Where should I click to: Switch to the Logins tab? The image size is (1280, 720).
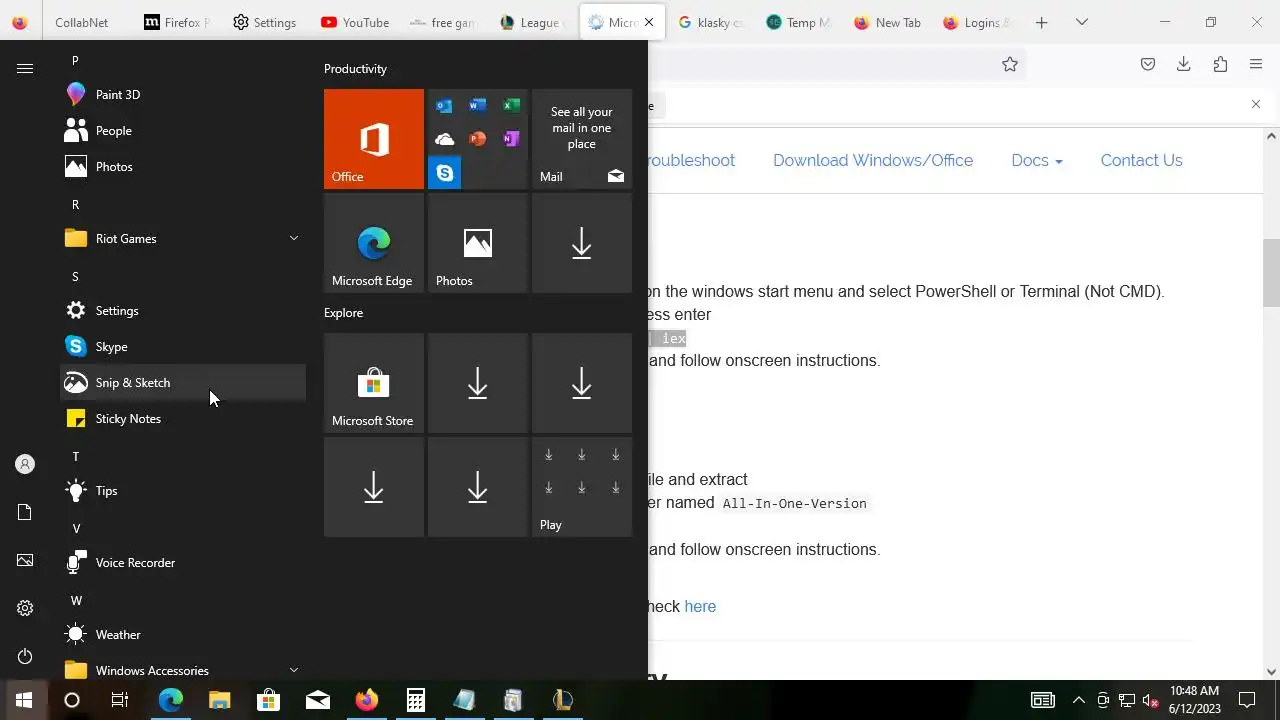click(x=976, y=22)
